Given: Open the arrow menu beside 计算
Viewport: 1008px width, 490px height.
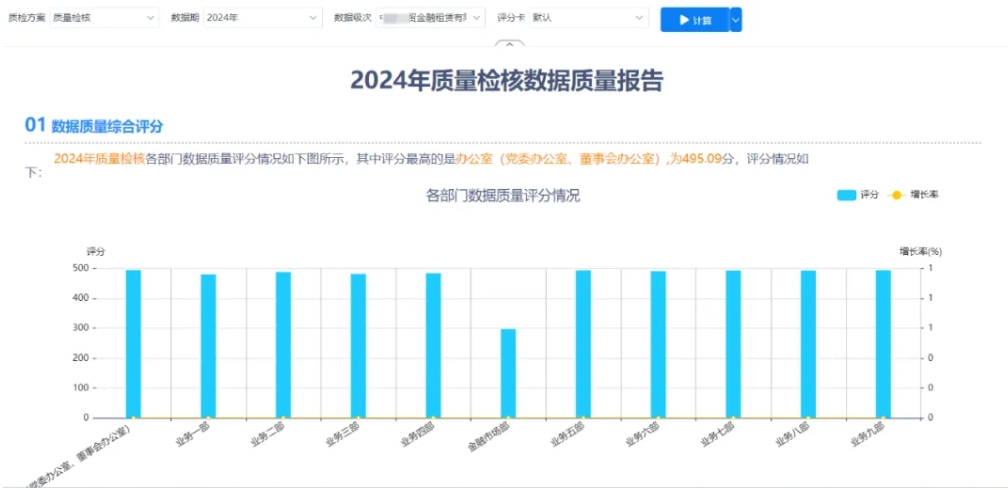Looking at the screenshot, I should point(736,19).
